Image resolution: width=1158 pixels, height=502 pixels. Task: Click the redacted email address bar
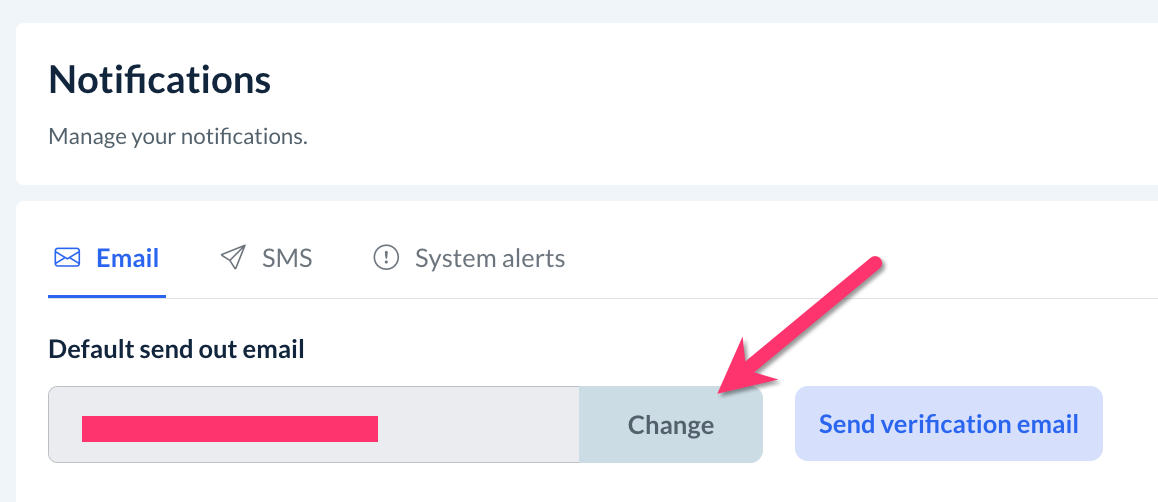click(230, 428)
